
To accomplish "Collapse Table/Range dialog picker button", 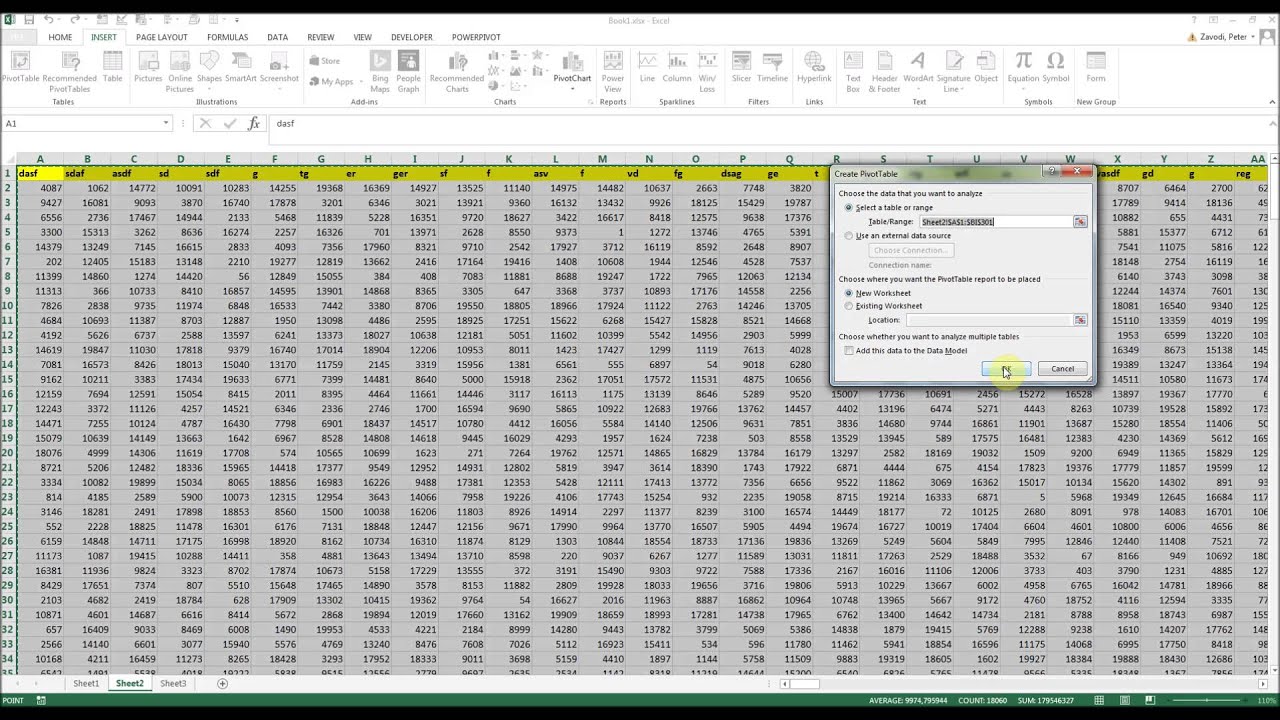I will [x=1080, y=221].
